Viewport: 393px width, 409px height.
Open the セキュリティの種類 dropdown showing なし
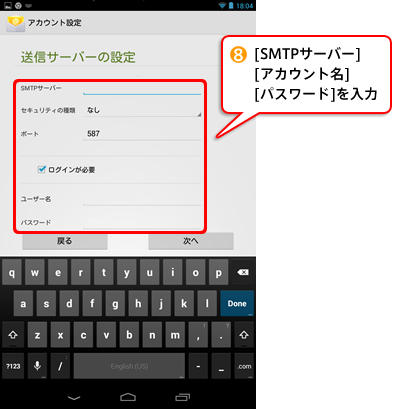[142, 110]
